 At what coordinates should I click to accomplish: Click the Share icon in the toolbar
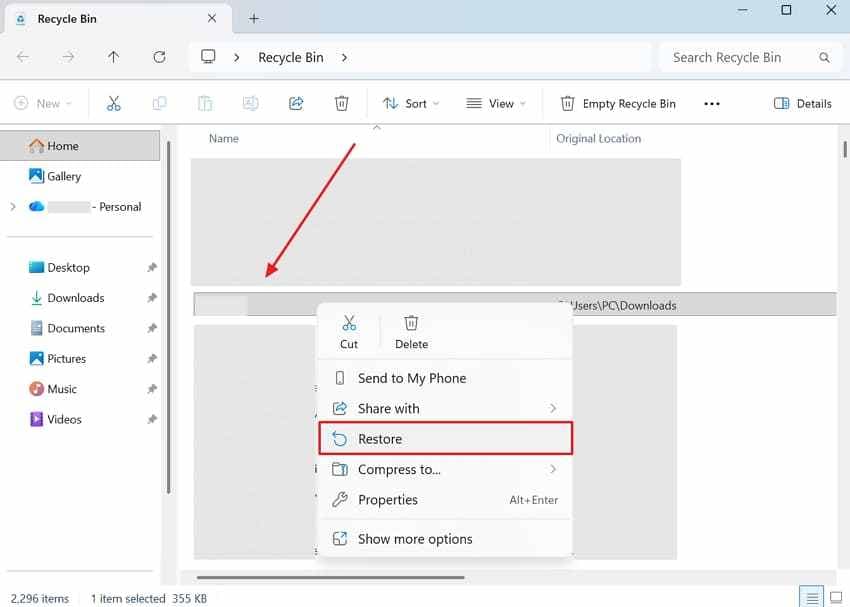296,103
